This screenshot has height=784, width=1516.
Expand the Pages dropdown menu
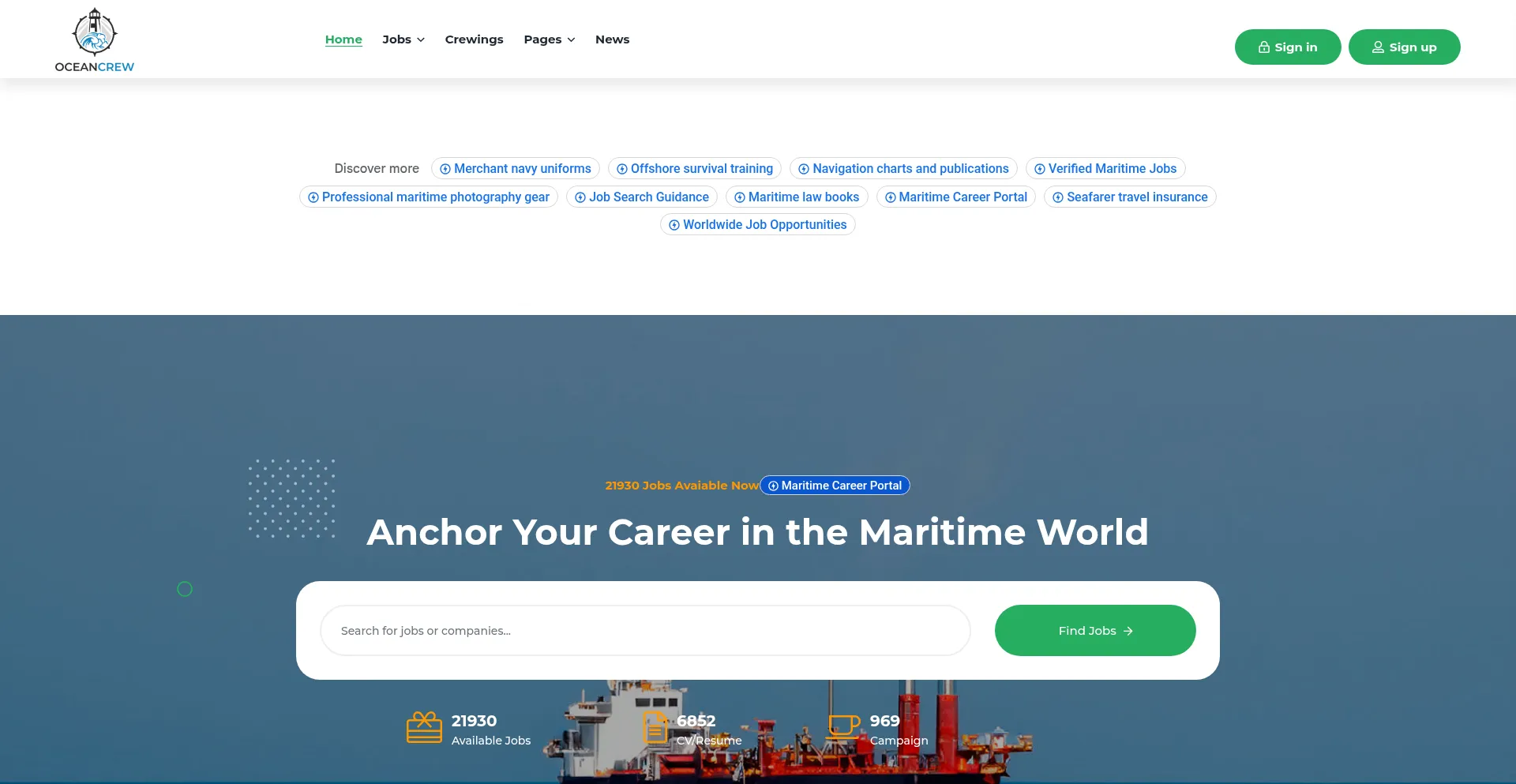pos(549,39)
